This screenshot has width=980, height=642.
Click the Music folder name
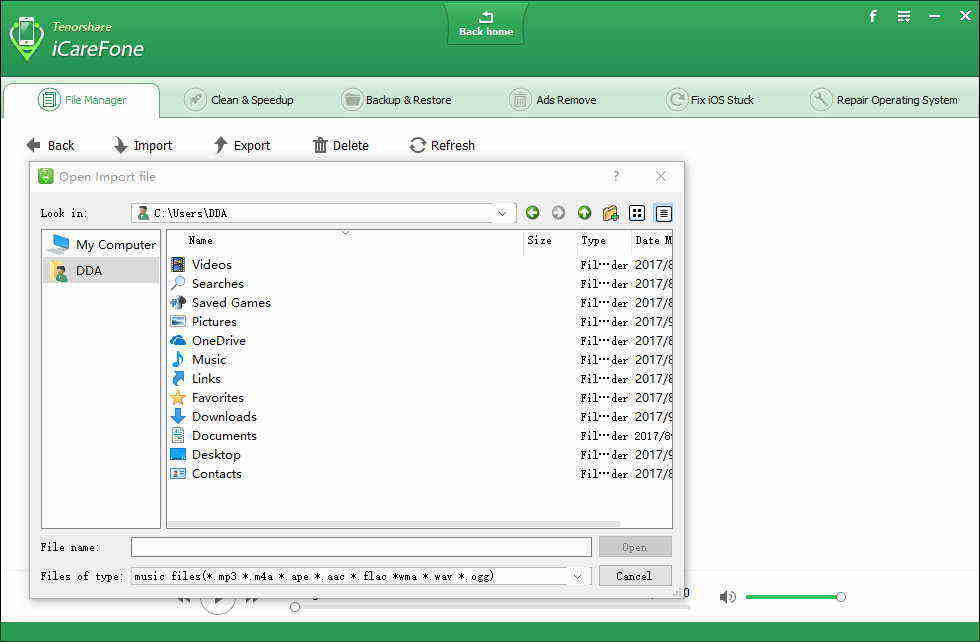click(x=209, y=359)
